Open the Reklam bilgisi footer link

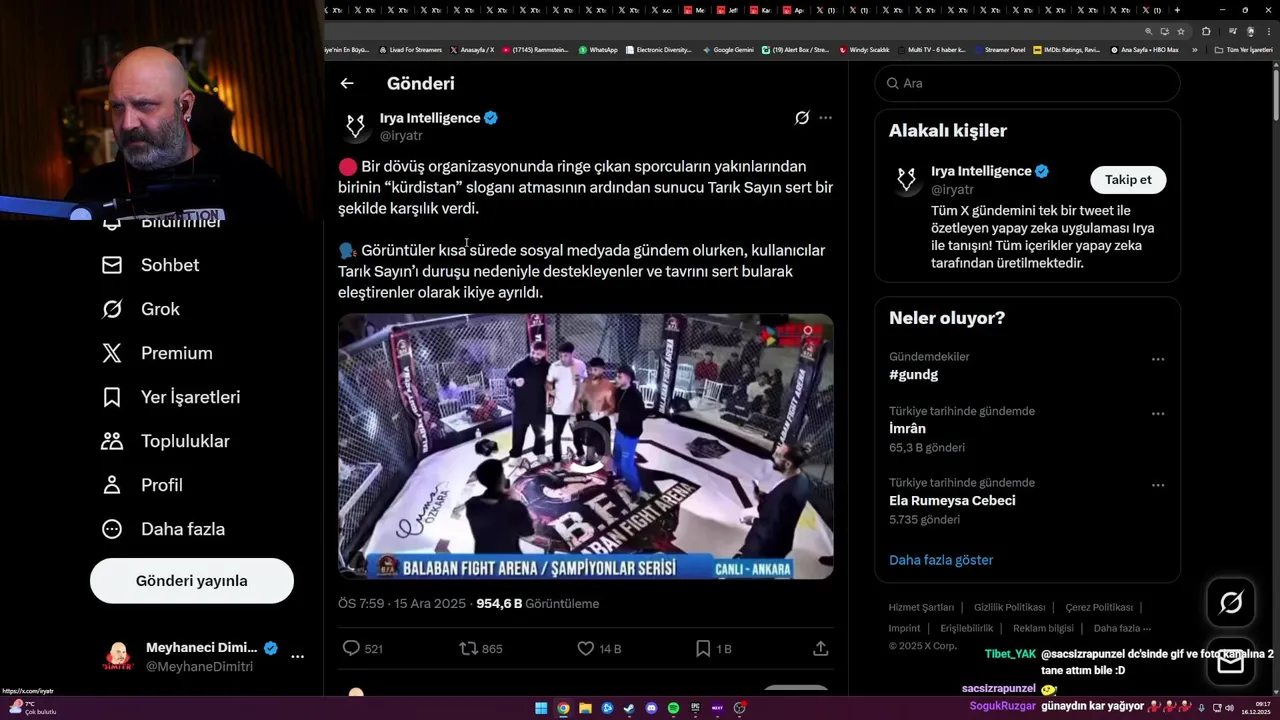1043,628
